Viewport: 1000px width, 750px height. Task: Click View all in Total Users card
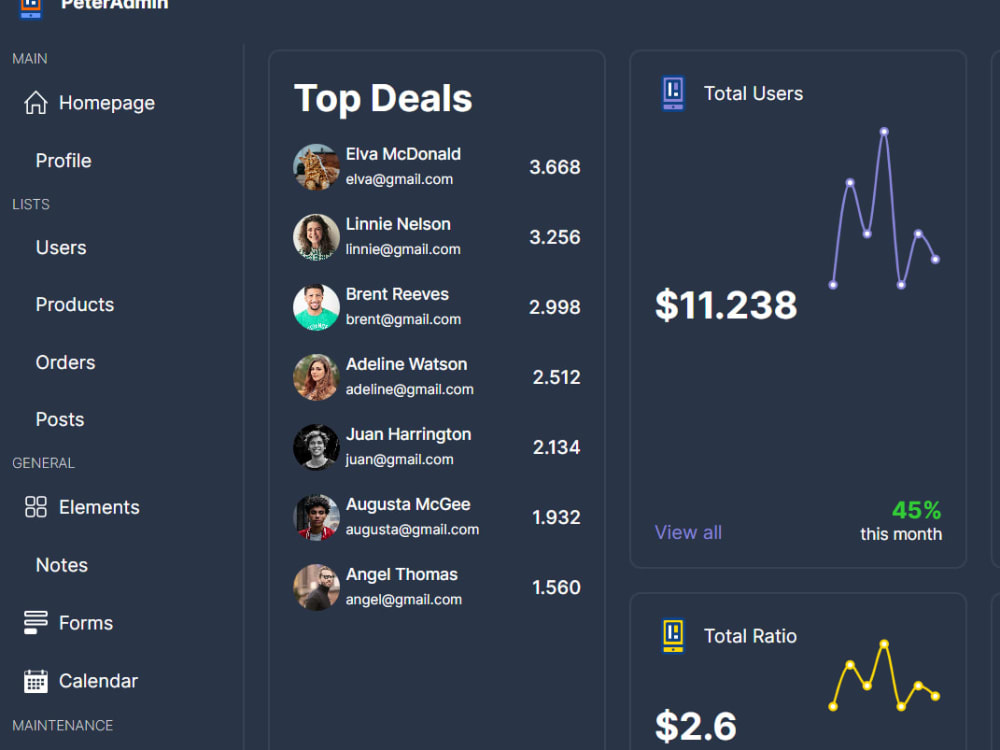688,533
